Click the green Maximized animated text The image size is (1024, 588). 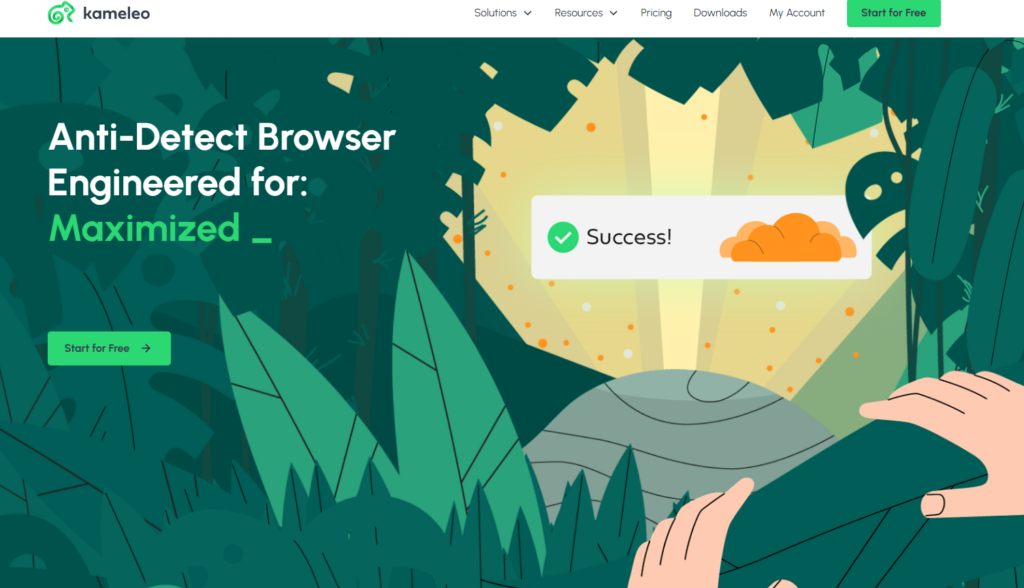144,229
